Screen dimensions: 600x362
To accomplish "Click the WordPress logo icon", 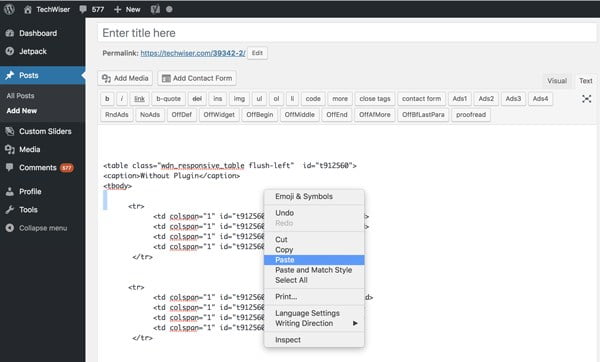I will coord(9,9).
